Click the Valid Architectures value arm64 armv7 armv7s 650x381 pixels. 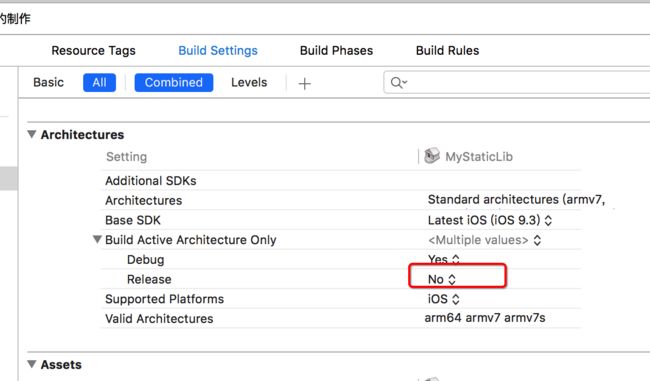point(485,318)
